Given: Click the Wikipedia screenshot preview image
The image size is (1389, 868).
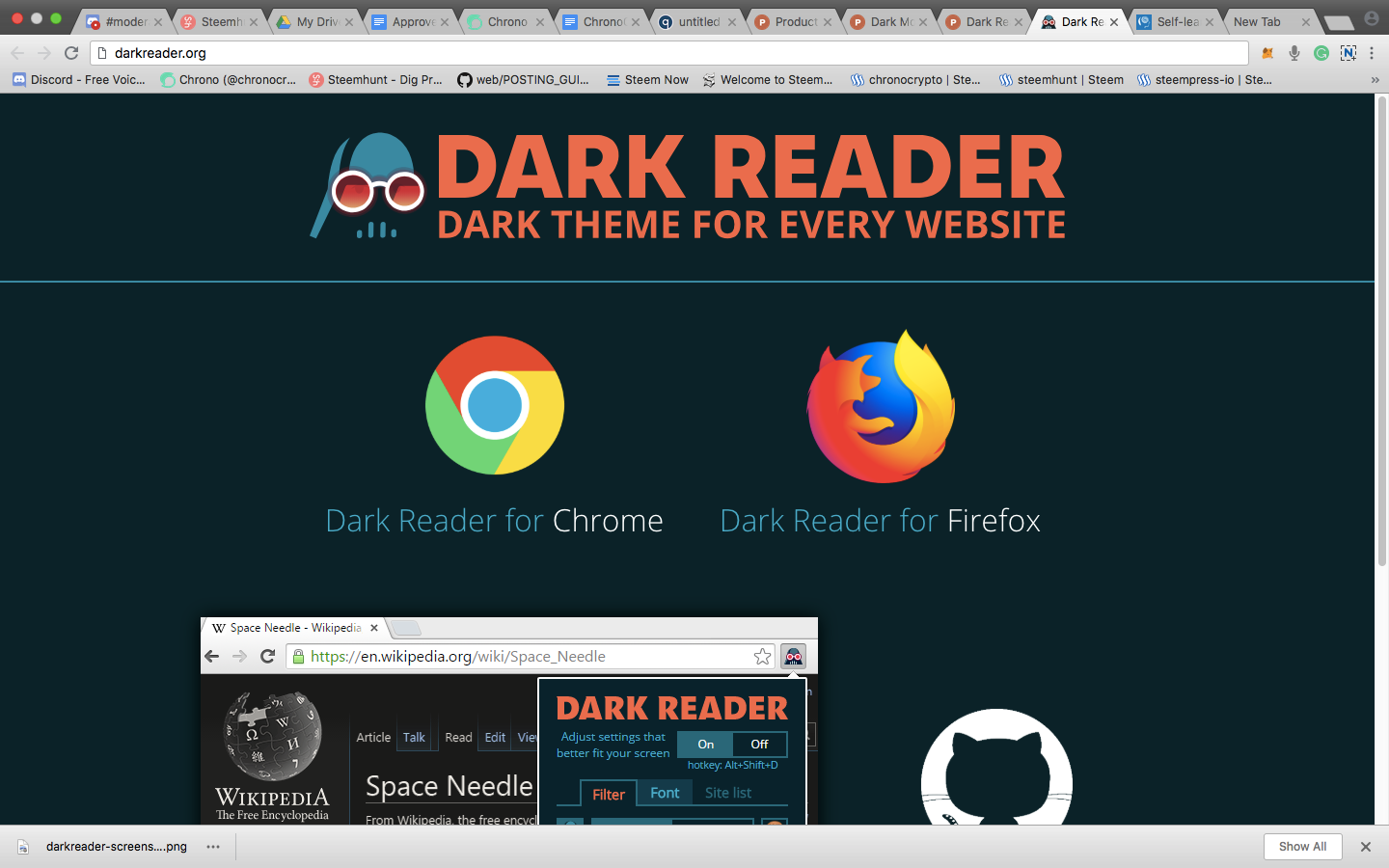Looking at the screenshot, I should tap(509, 721).
